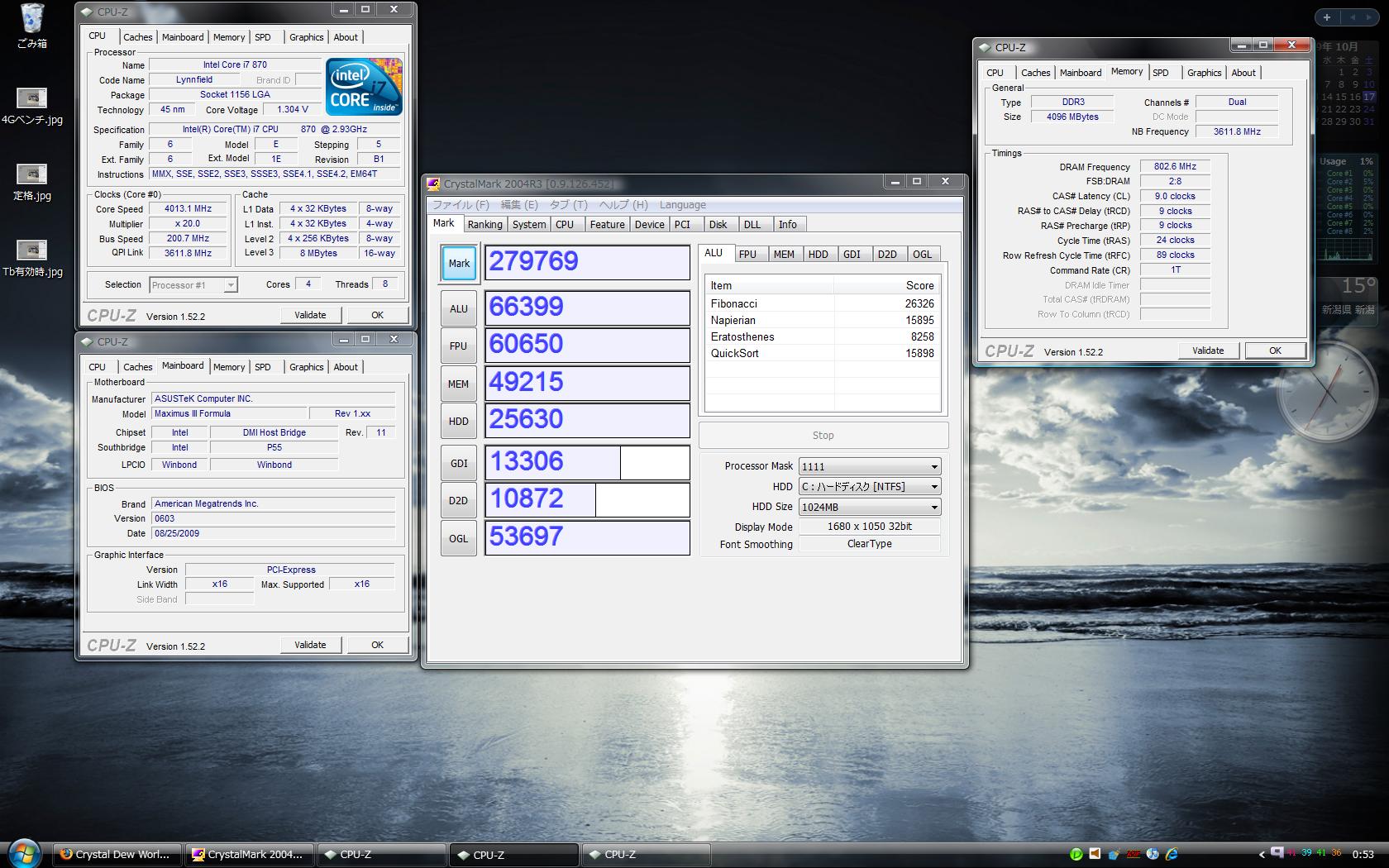Click the Intel Core i7 logo
The width and height of the screenshot is (1389, 868).
coord(364,87)
